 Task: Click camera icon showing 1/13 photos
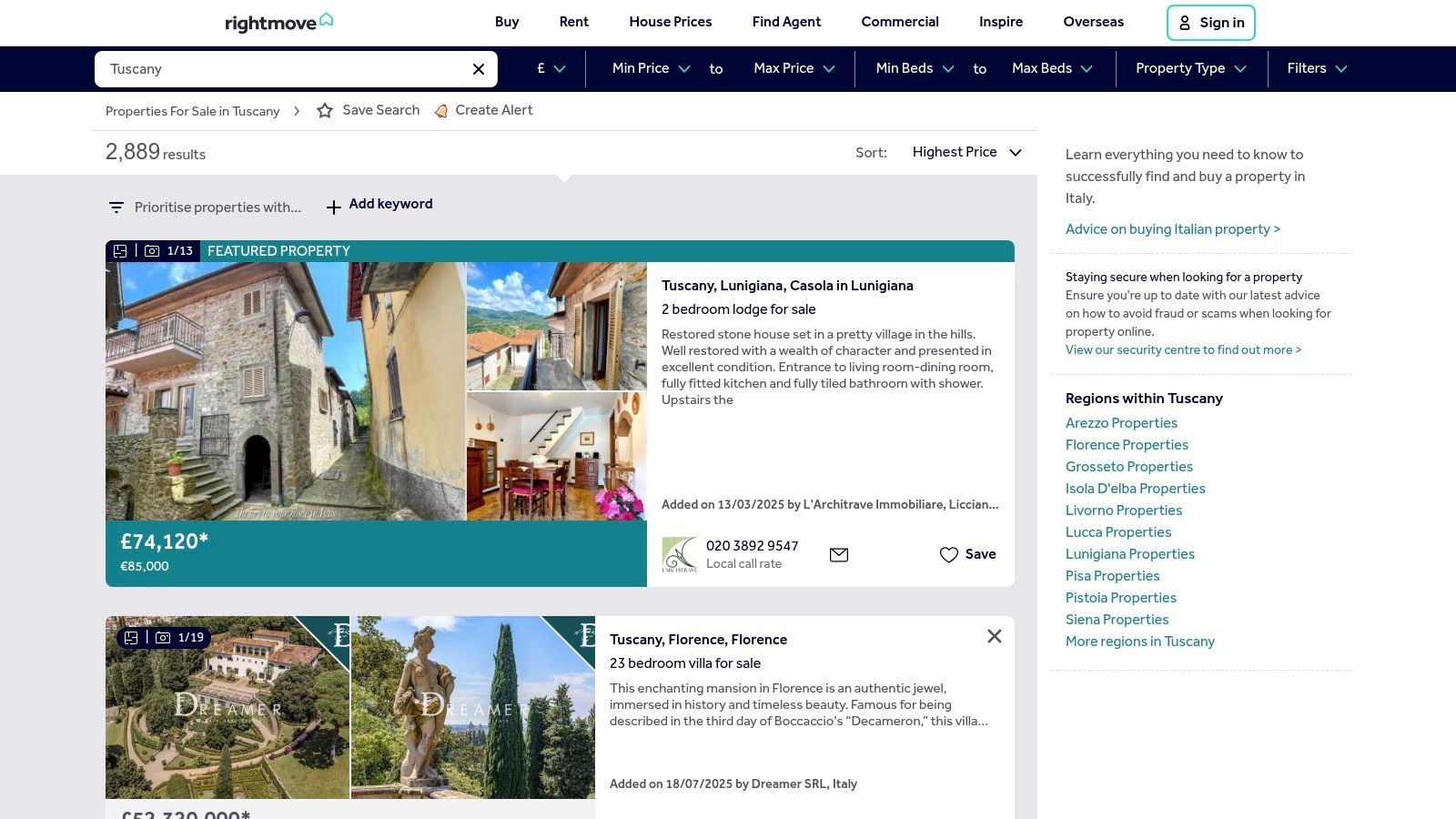click(x=152, y=251)
